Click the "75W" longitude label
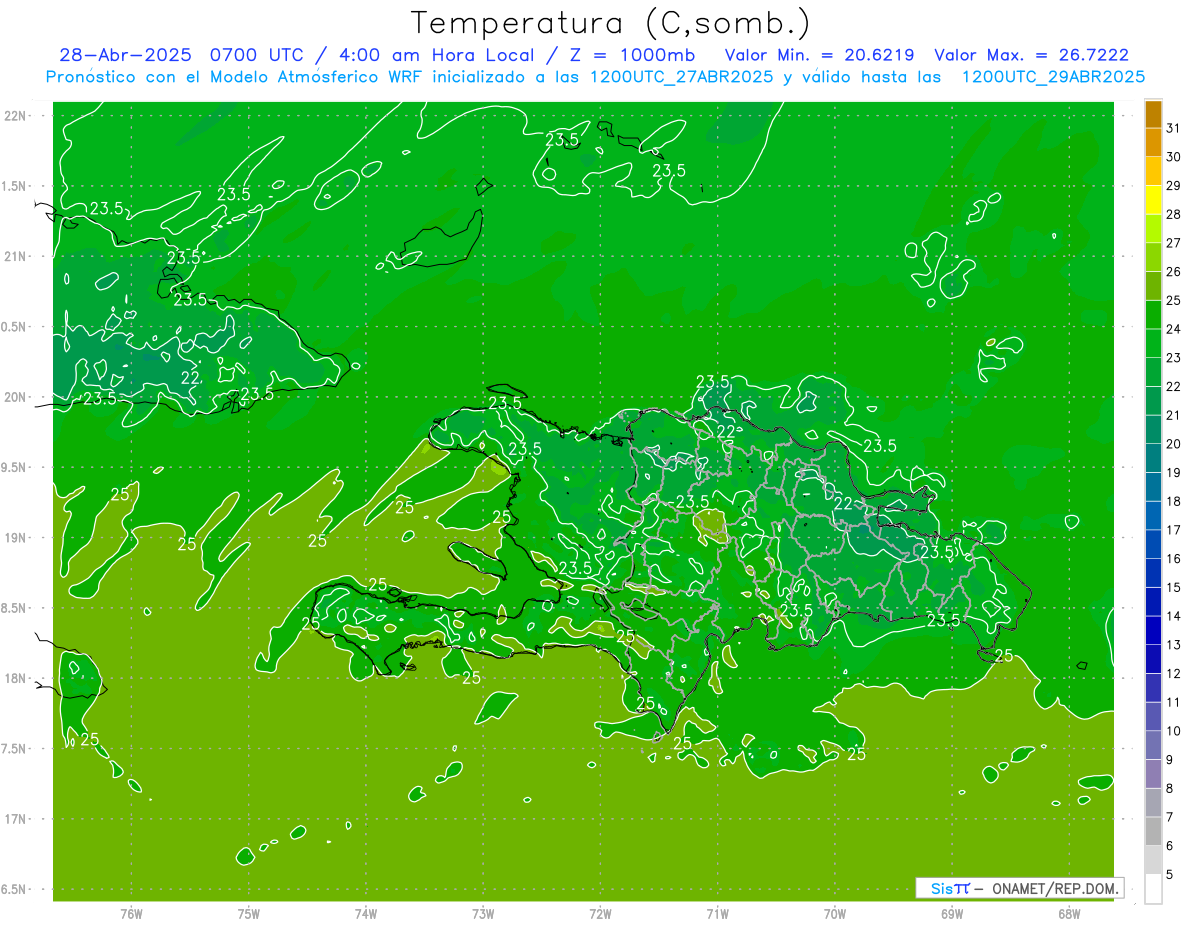Image resolution: width=1200 pixels, height=927 pixels. (x=249, y=914)
